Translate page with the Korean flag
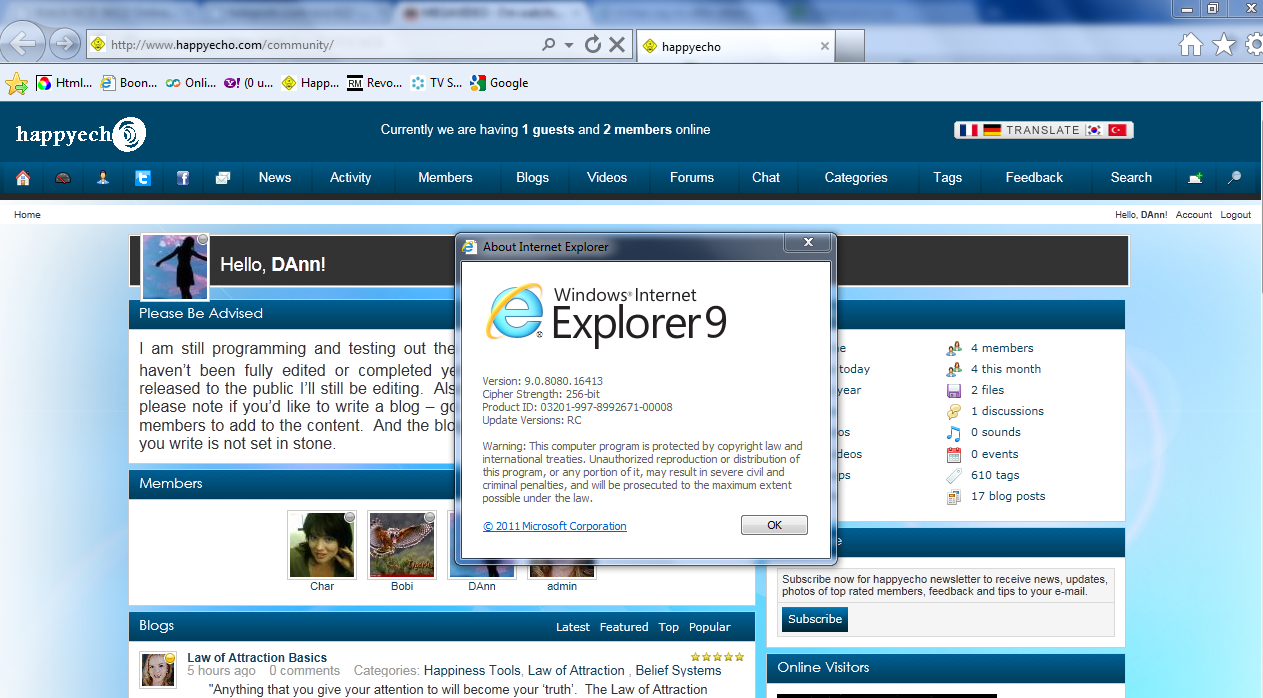This screenshot has width=1263, height=698. point(1094,130)
